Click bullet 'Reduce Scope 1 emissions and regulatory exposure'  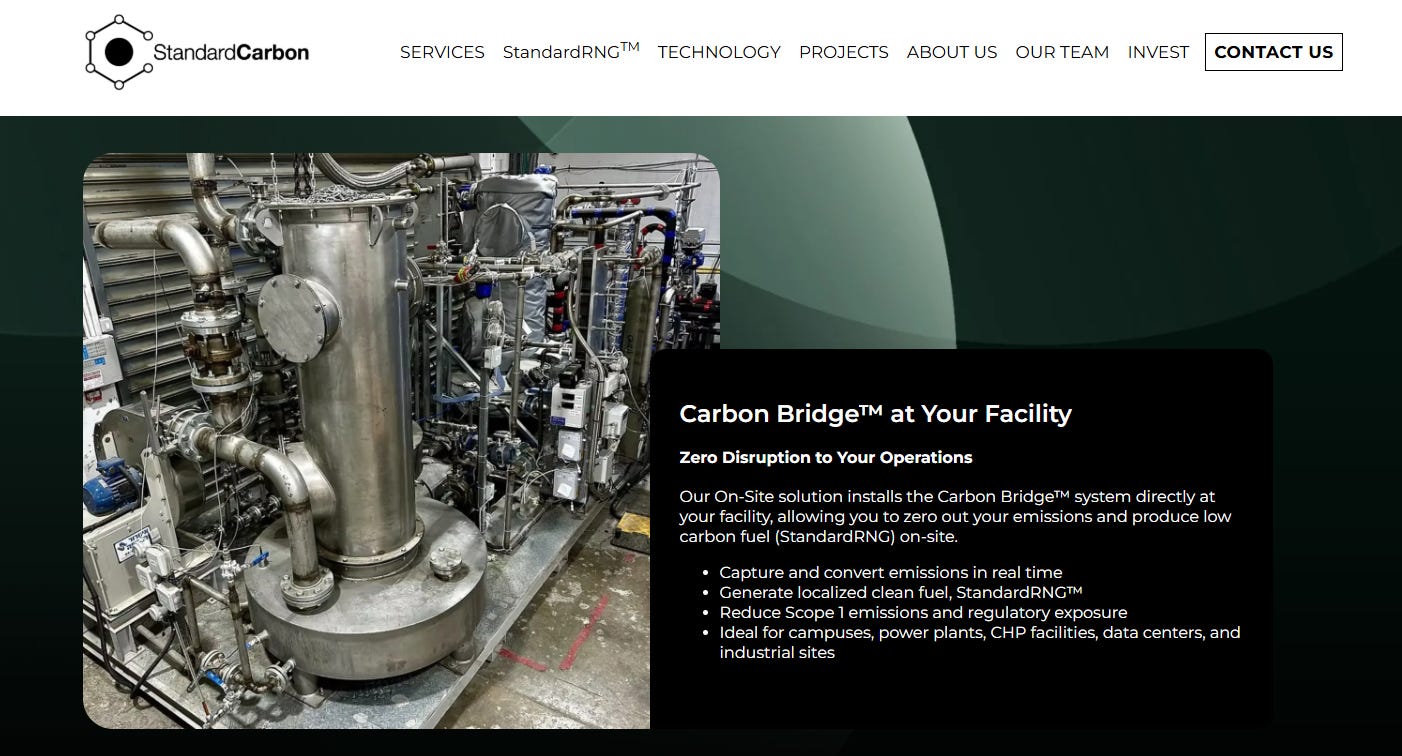[923, 612]
